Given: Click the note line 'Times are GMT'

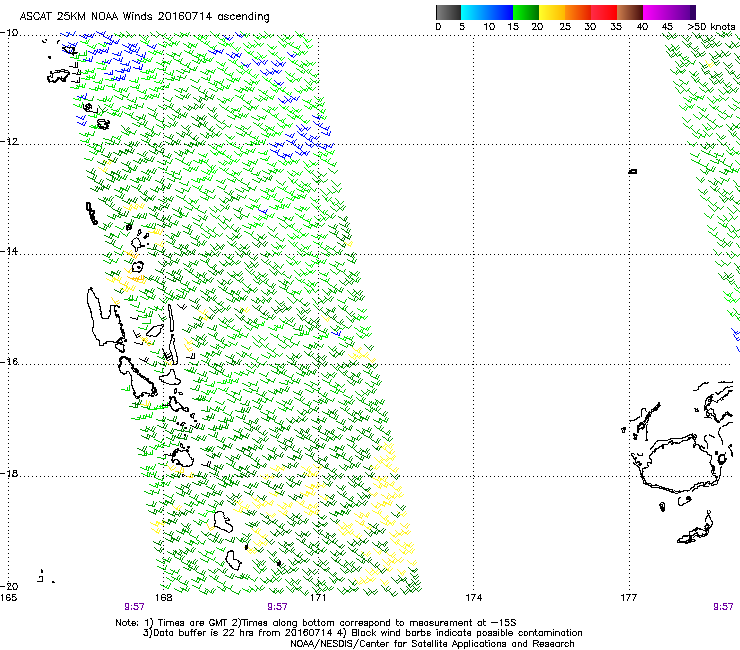Looking at the screenshot, I should [x=192, y=623].
